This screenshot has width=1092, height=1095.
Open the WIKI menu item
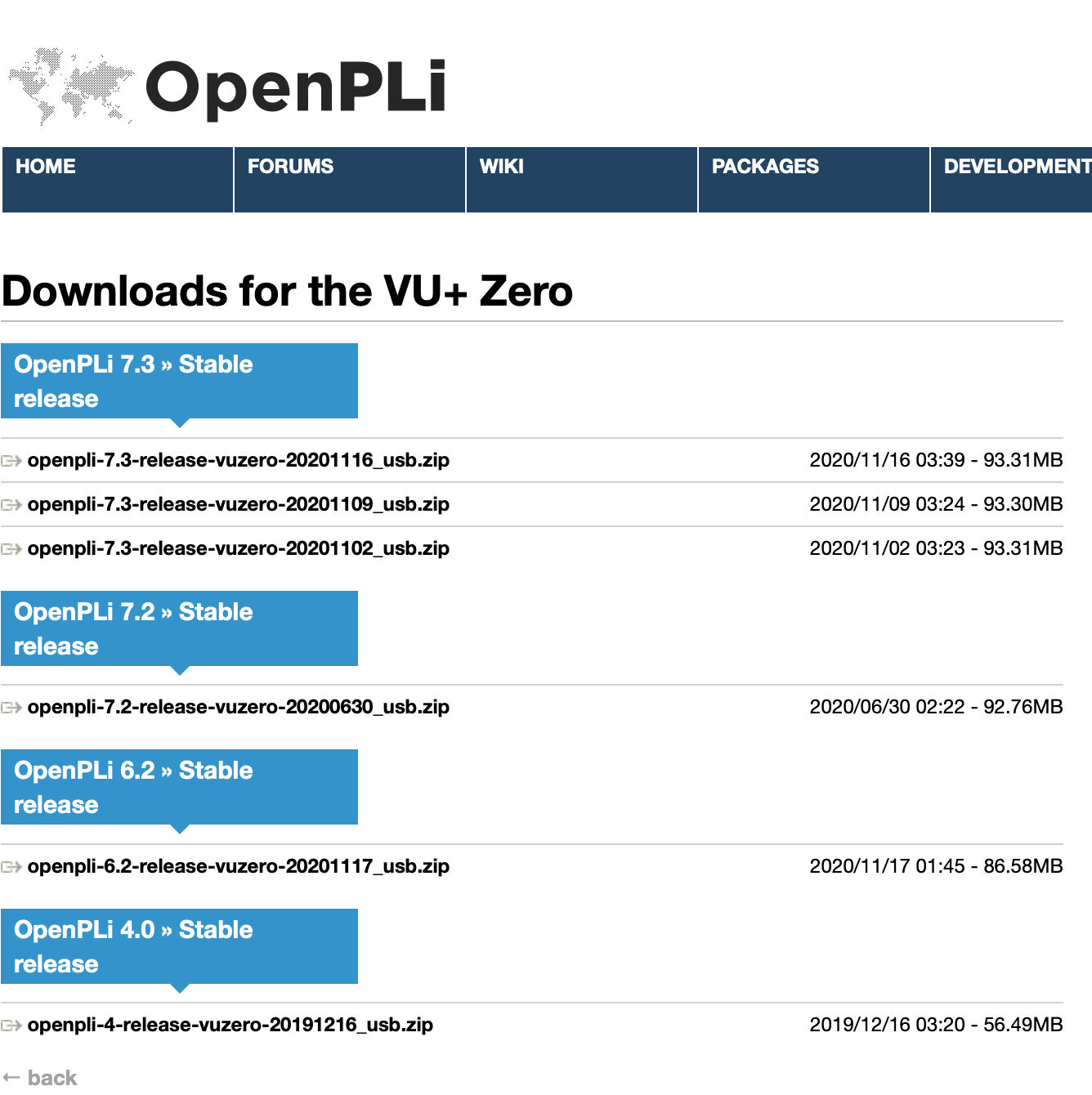click(x=582, y=180)
